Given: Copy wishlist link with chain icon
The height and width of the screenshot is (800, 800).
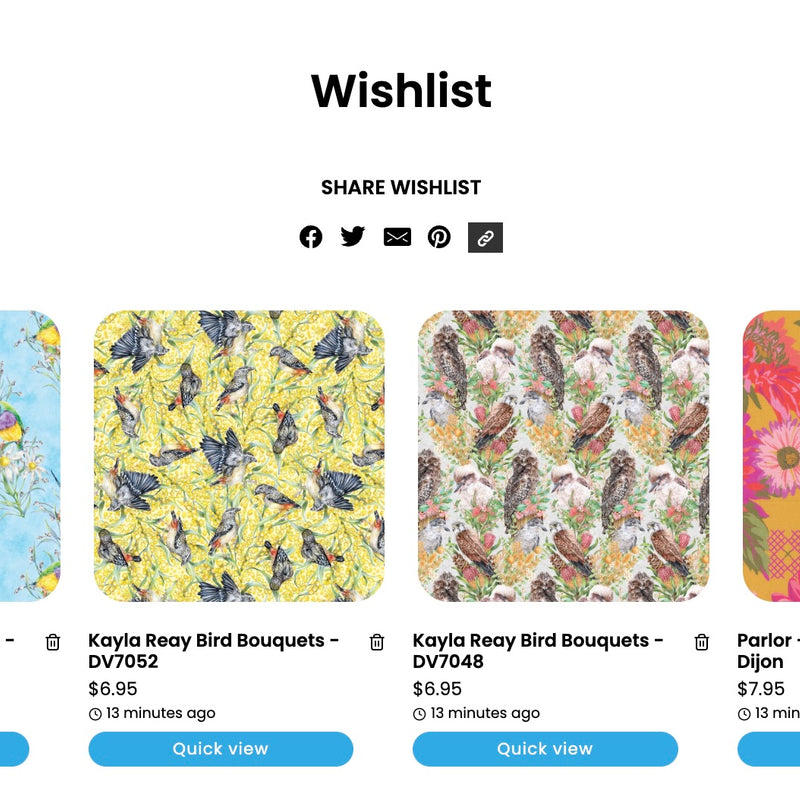Looking at the screenshot, I should pyautogui.click(x=485, y=237).
